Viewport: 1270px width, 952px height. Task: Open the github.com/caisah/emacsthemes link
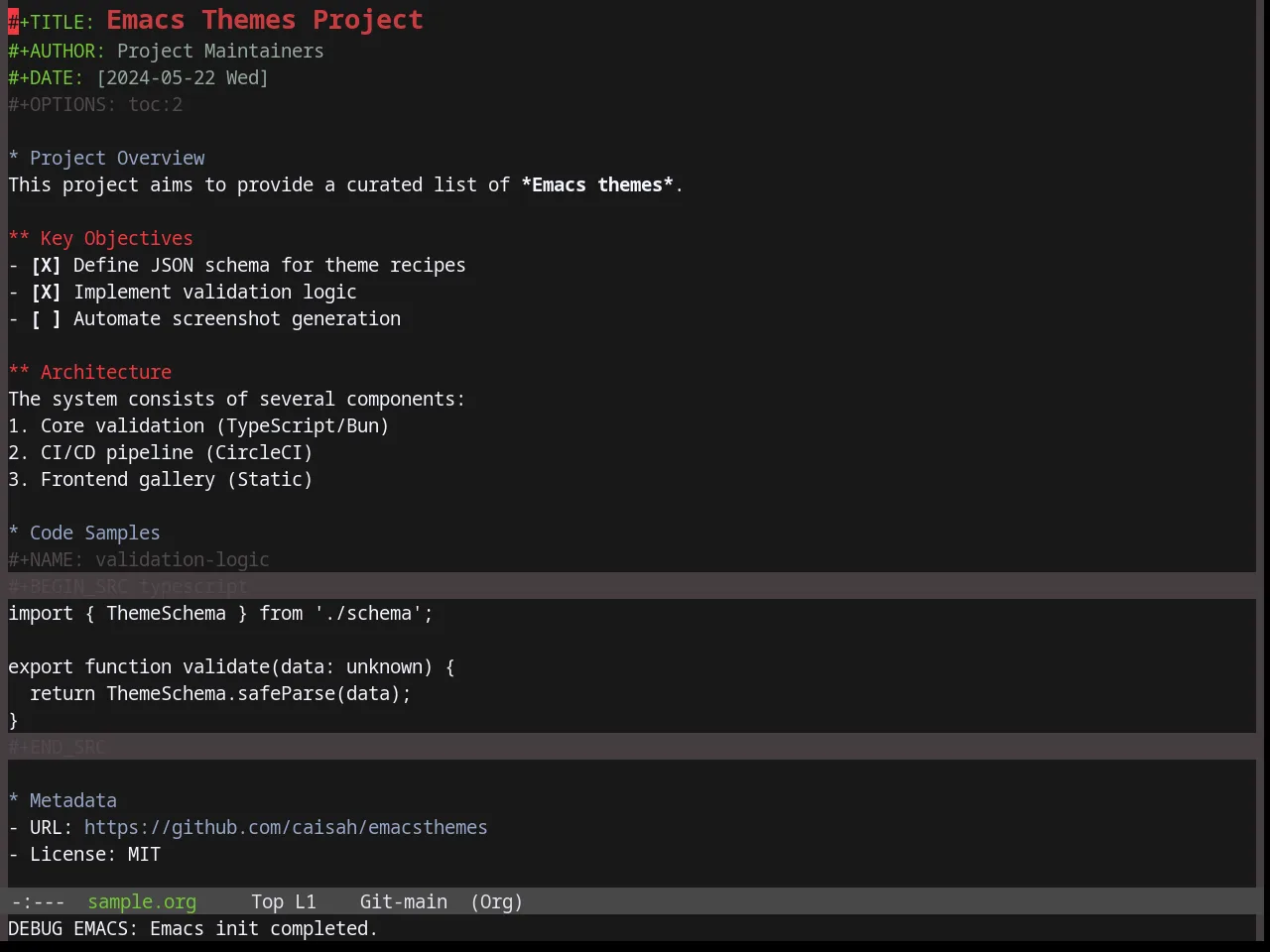click(x=286, y=828)
